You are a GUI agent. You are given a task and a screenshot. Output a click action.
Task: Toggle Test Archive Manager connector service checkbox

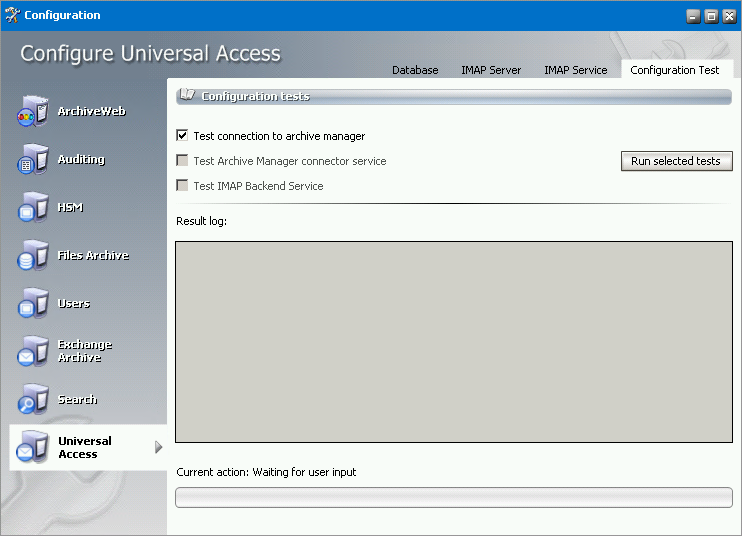(x=182, y=161)
